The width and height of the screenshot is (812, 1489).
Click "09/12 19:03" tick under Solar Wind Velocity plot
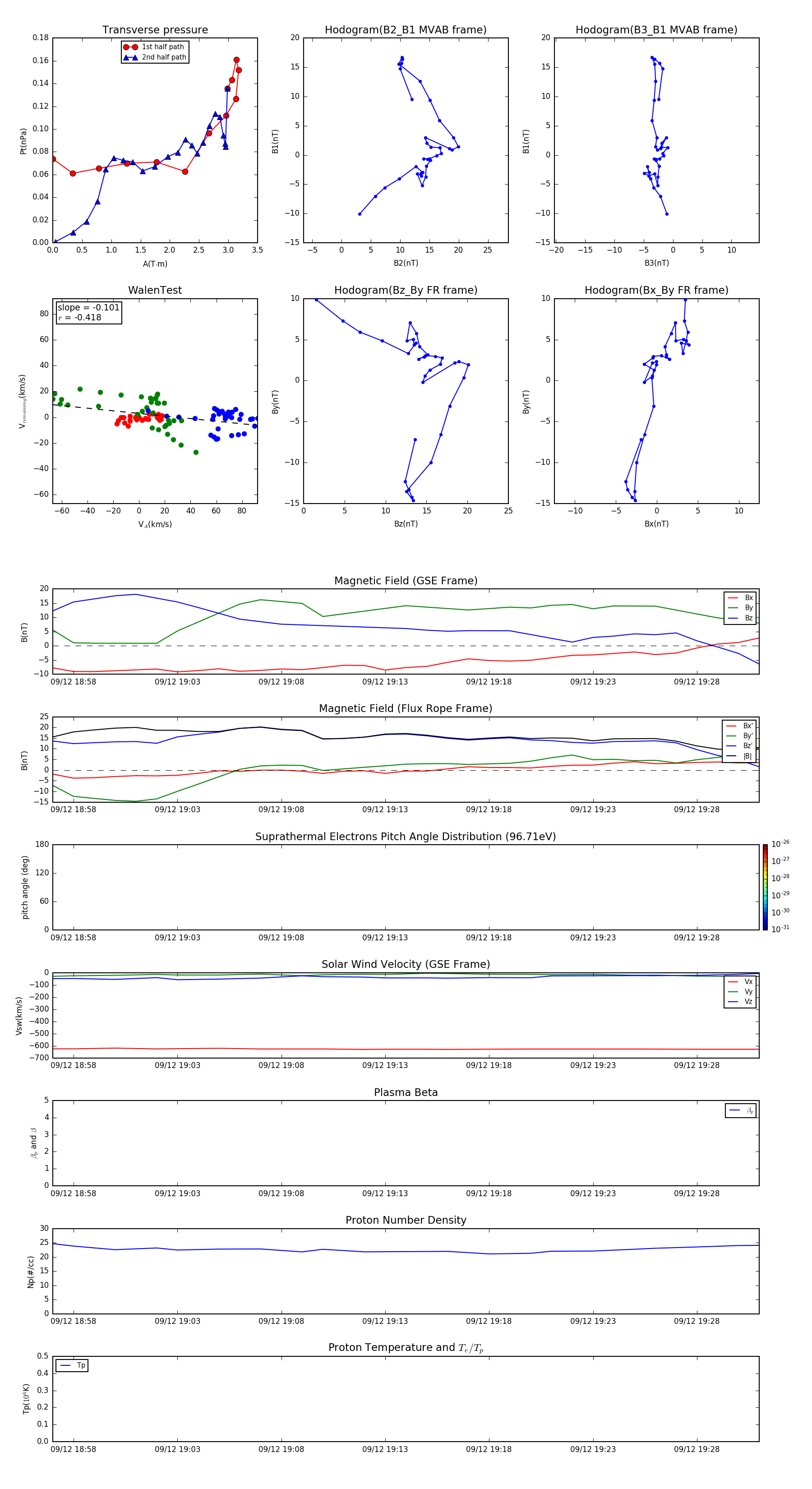(x=177, y=1065)
